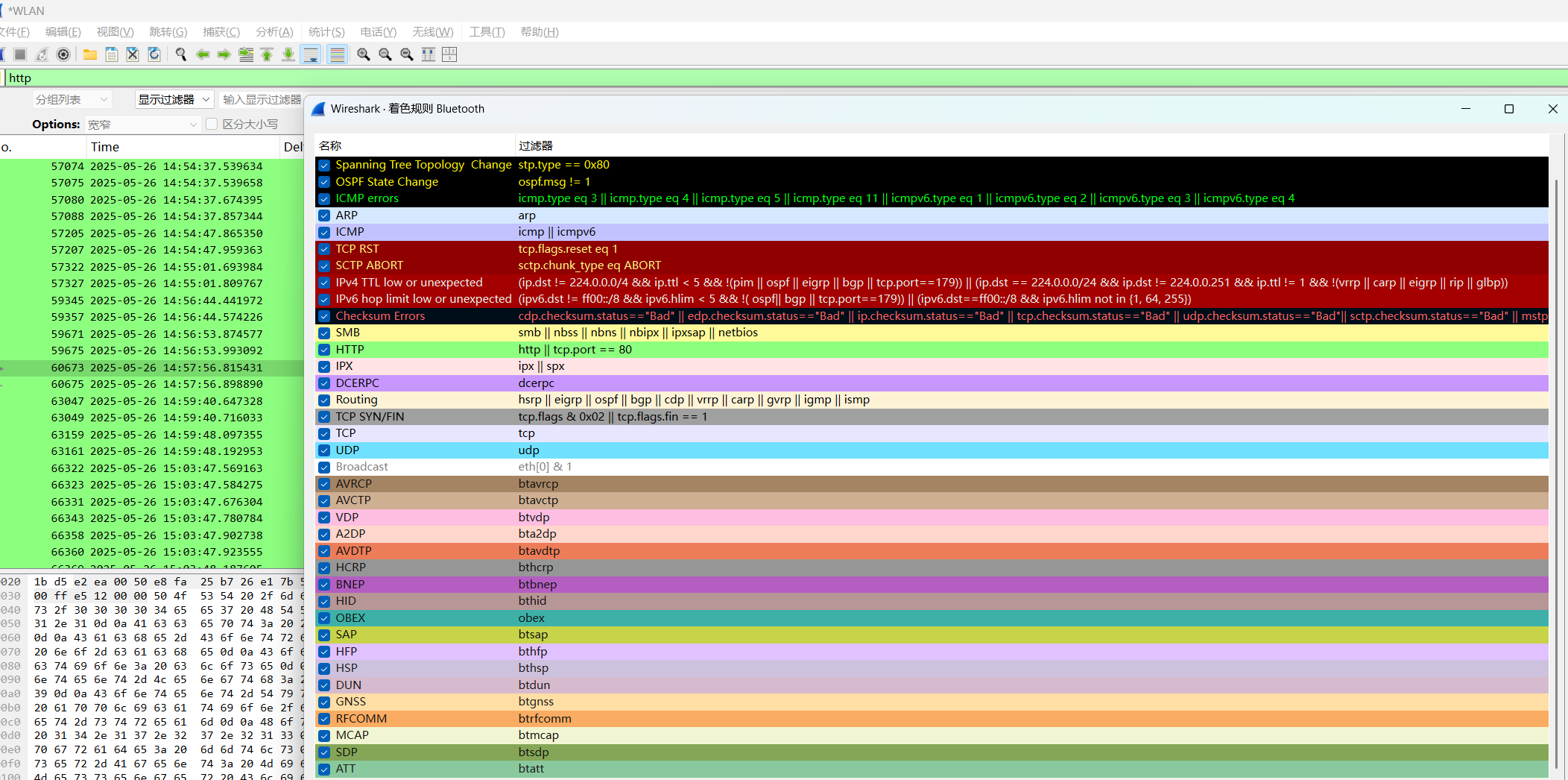The image size is (1568, 780).
Task: Select the AVDTP rule name
Action: pos(353,551)
